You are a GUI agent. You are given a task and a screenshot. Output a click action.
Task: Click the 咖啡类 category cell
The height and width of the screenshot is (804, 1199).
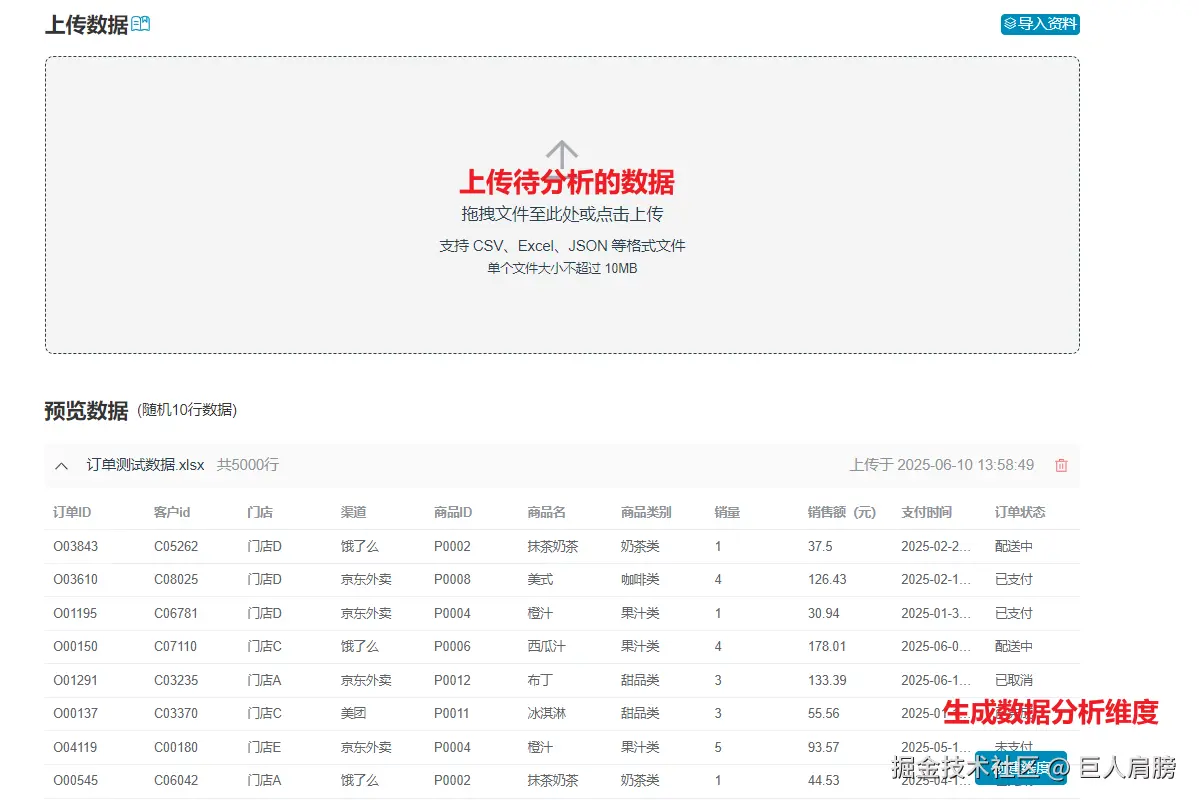click(640, 580)
